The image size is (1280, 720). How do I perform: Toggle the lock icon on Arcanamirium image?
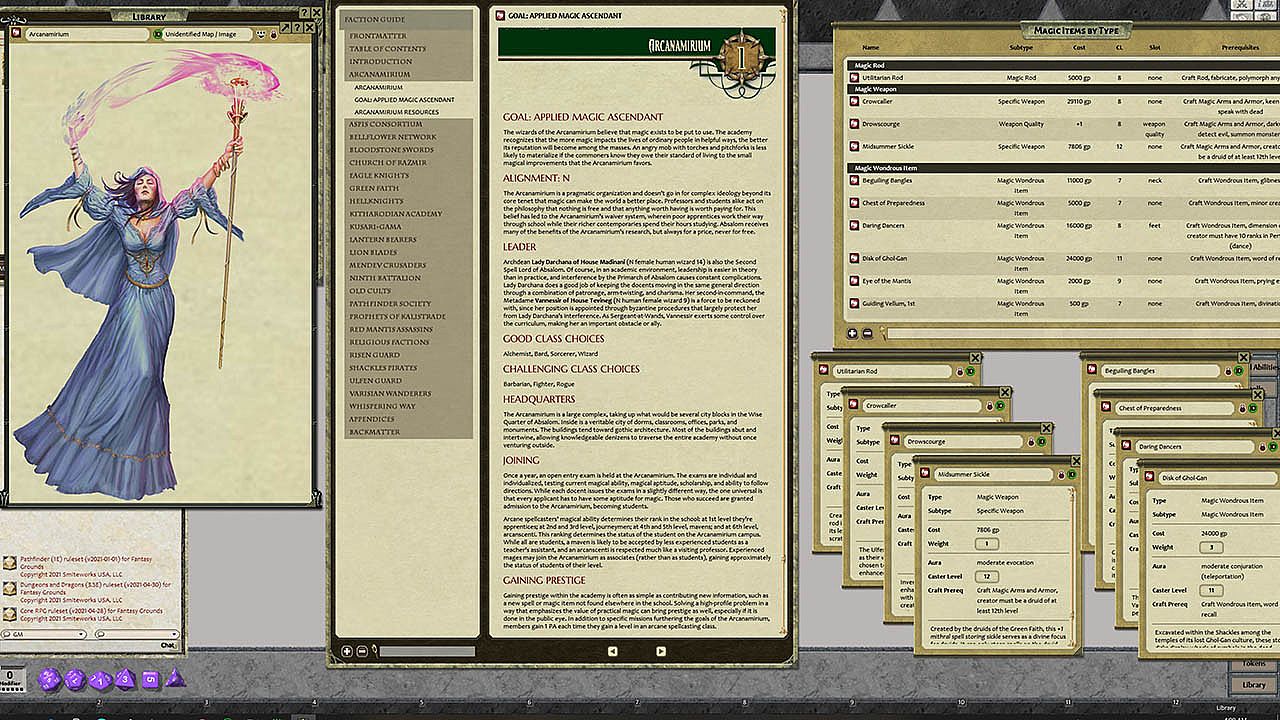tap(273, 34)
